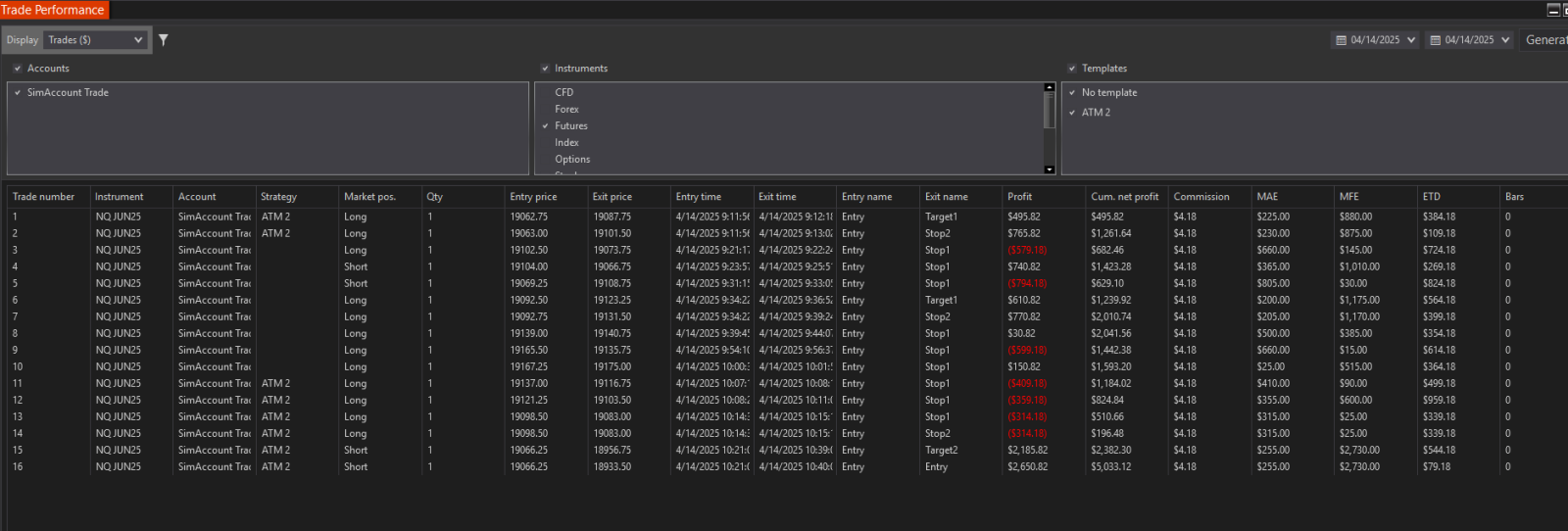1568x531 pixels.
Task: Click the Generate button
Action: pyautogui.click(x=1545, y=40)
